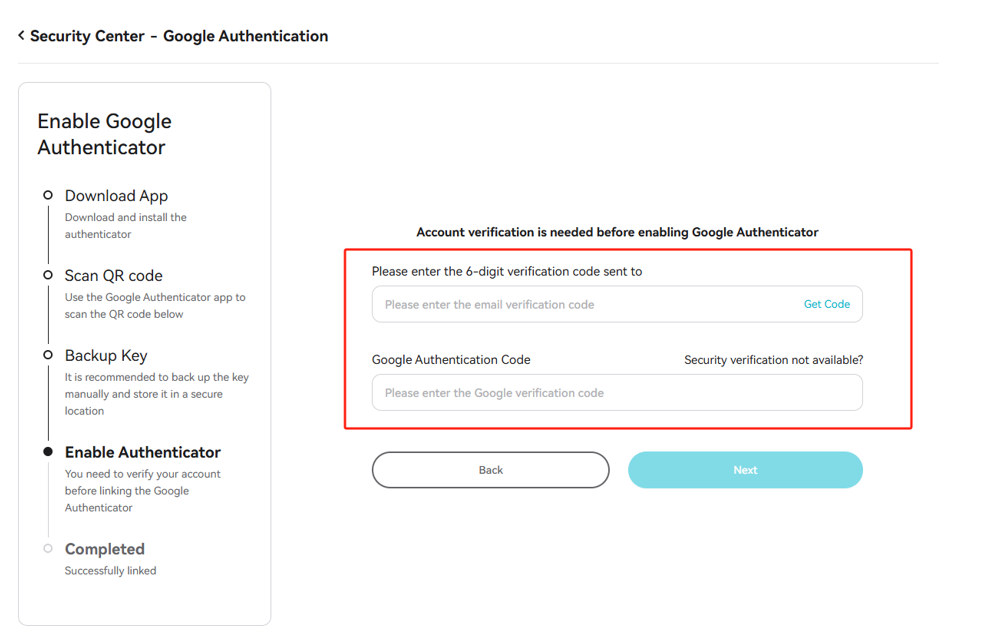Click the Enable Google Authenticator heading
Viewport: 988px width, 635px height.
click(x=105, y=134)
